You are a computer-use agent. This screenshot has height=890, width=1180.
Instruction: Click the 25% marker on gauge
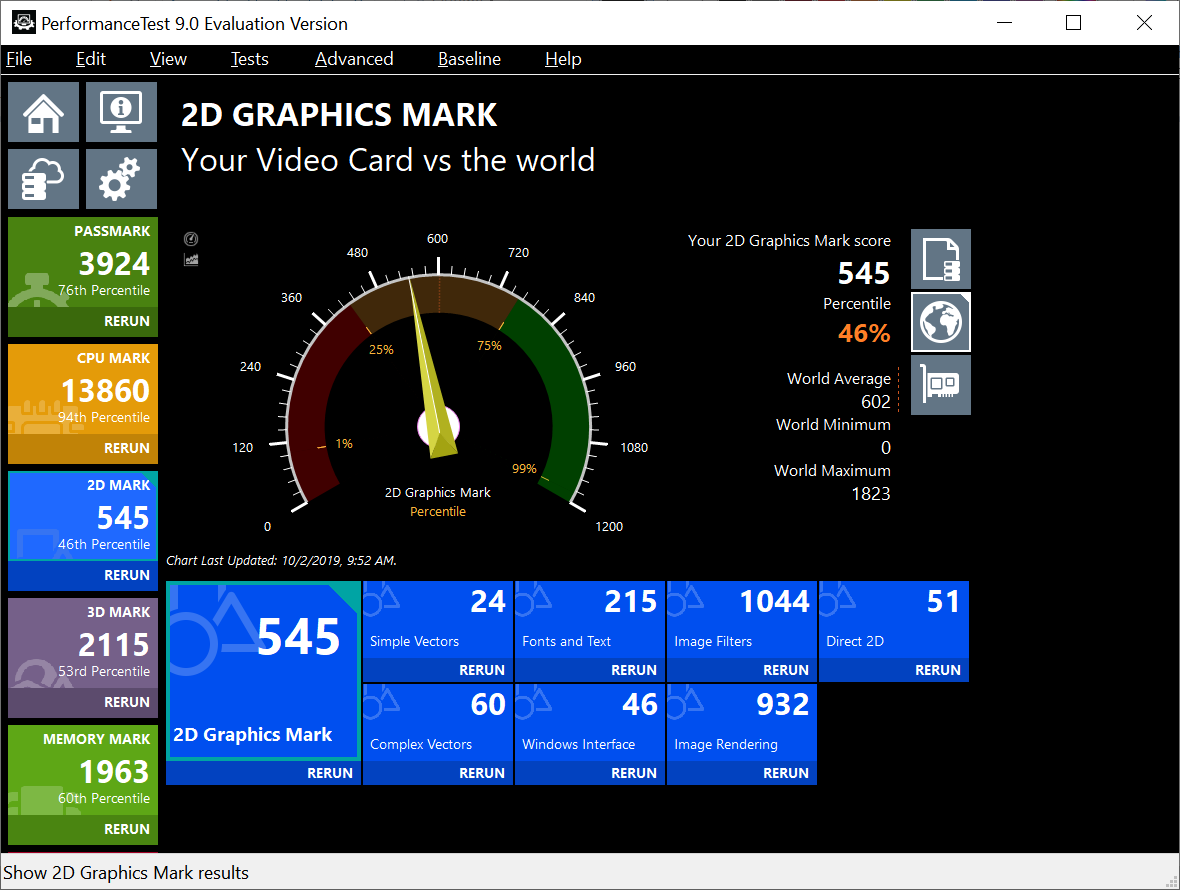(381, 349)
